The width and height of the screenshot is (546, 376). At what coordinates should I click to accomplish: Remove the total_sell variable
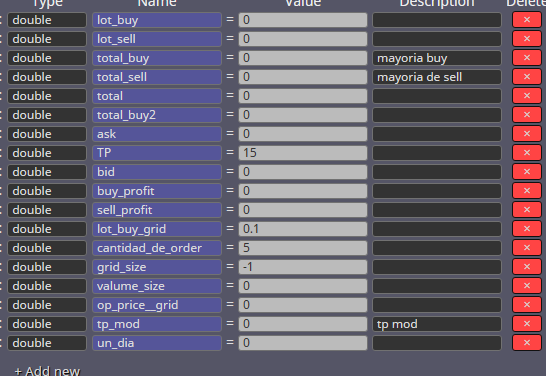click(527, 77)
